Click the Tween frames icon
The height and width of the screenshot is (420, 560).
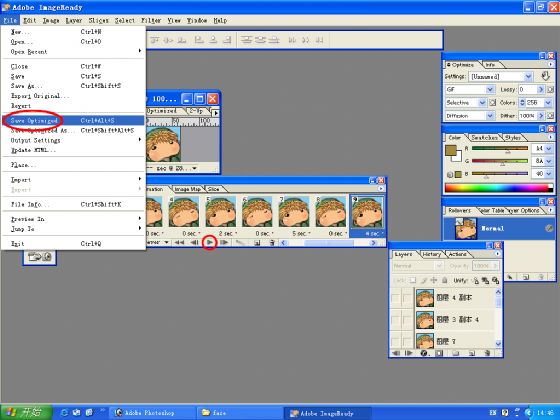coord(240,242)
